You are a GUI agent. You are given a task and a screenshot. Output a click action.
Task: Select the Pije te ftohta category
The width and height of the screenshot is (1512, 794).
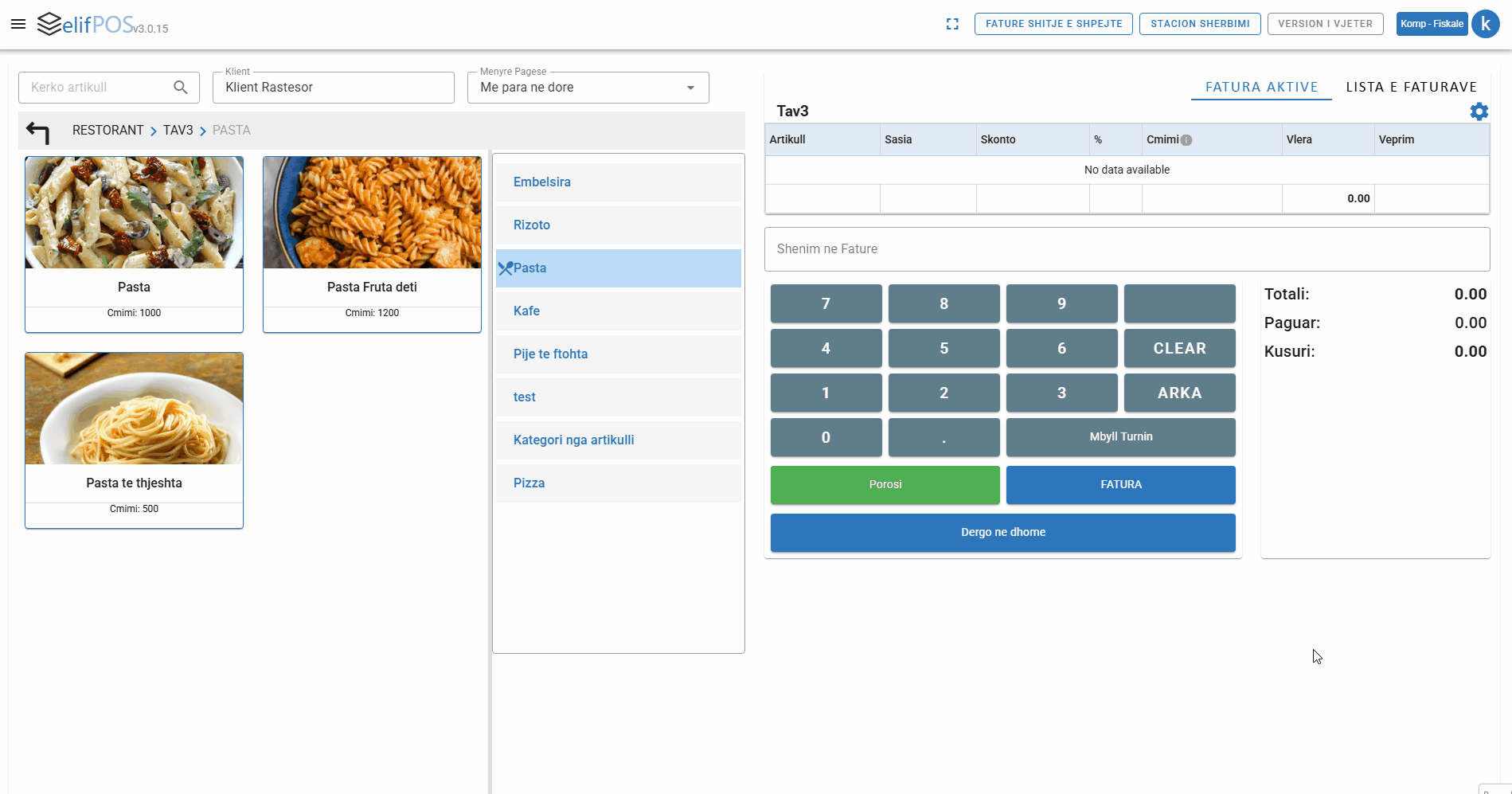(619, 354)
